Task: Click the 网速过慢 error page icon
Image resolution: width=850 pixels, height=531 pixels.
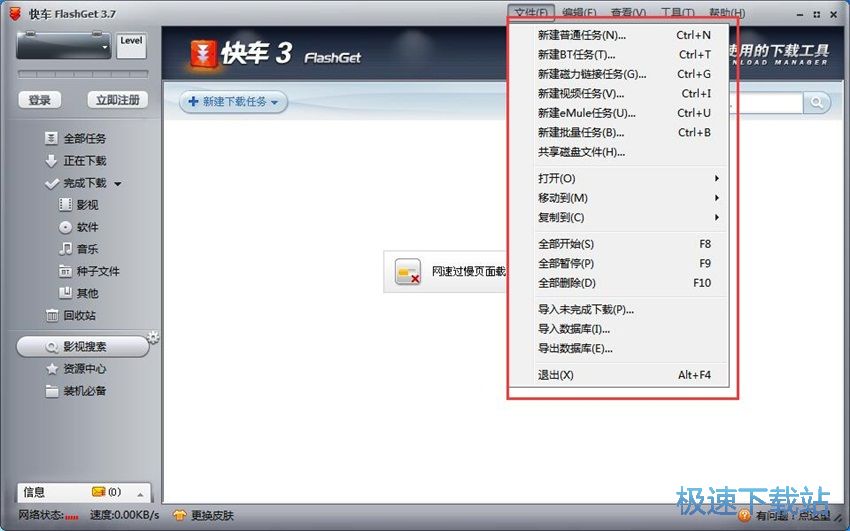Action: (x=408, y=271)
